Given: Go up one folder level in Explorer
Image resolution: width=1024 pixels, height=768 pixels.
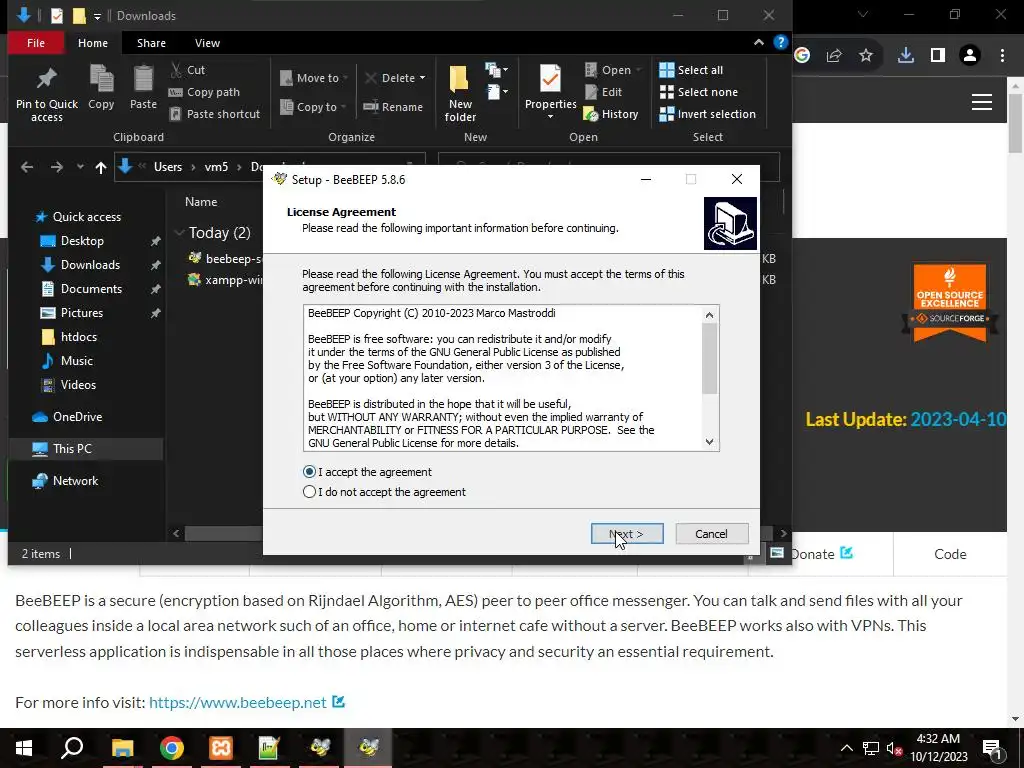Looking at the screenshot, I should coord(101,167).
